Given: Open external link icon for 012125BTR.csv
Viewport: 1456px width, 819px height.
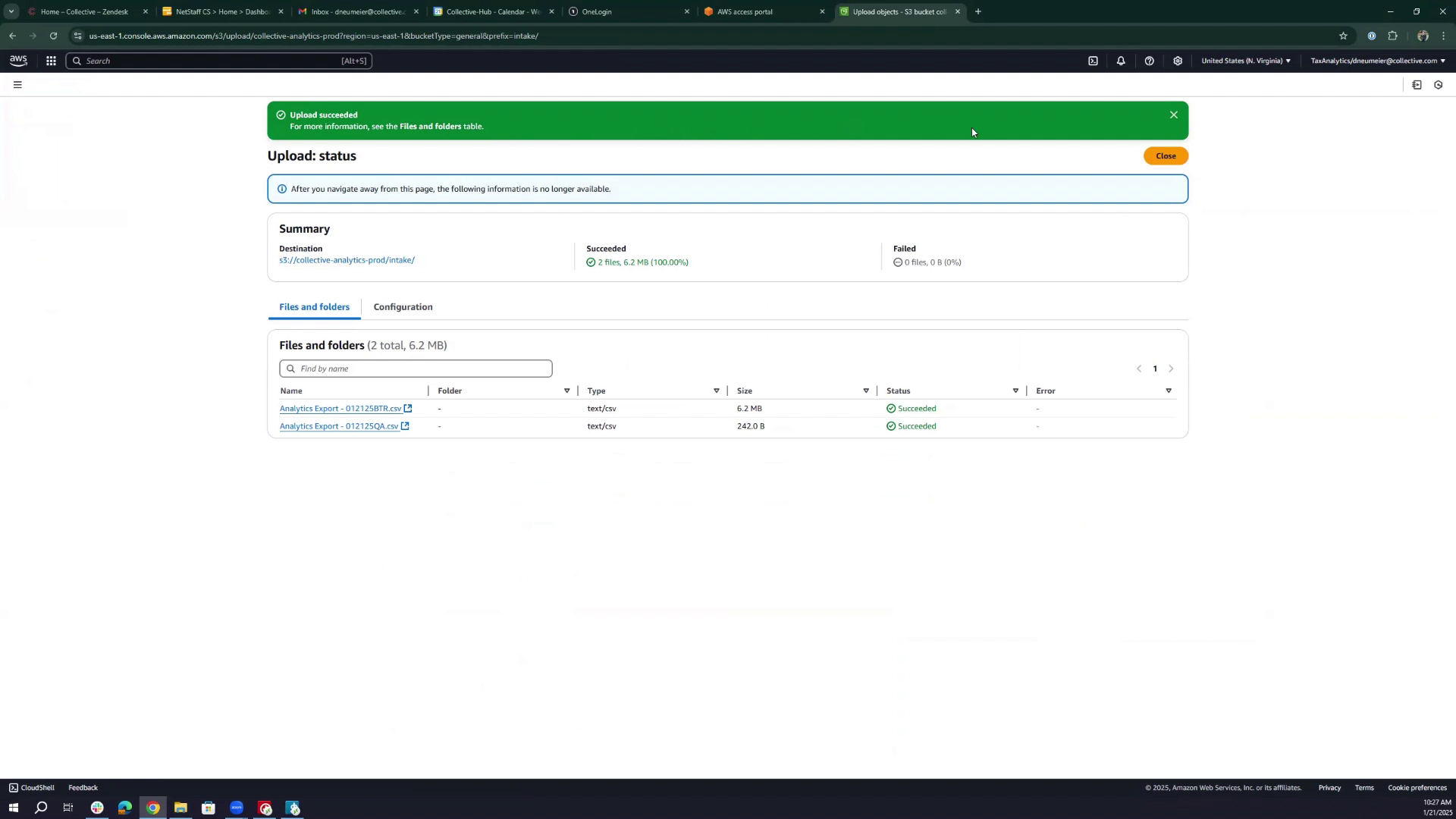Looking at the screenshot, I should [408, 409].
